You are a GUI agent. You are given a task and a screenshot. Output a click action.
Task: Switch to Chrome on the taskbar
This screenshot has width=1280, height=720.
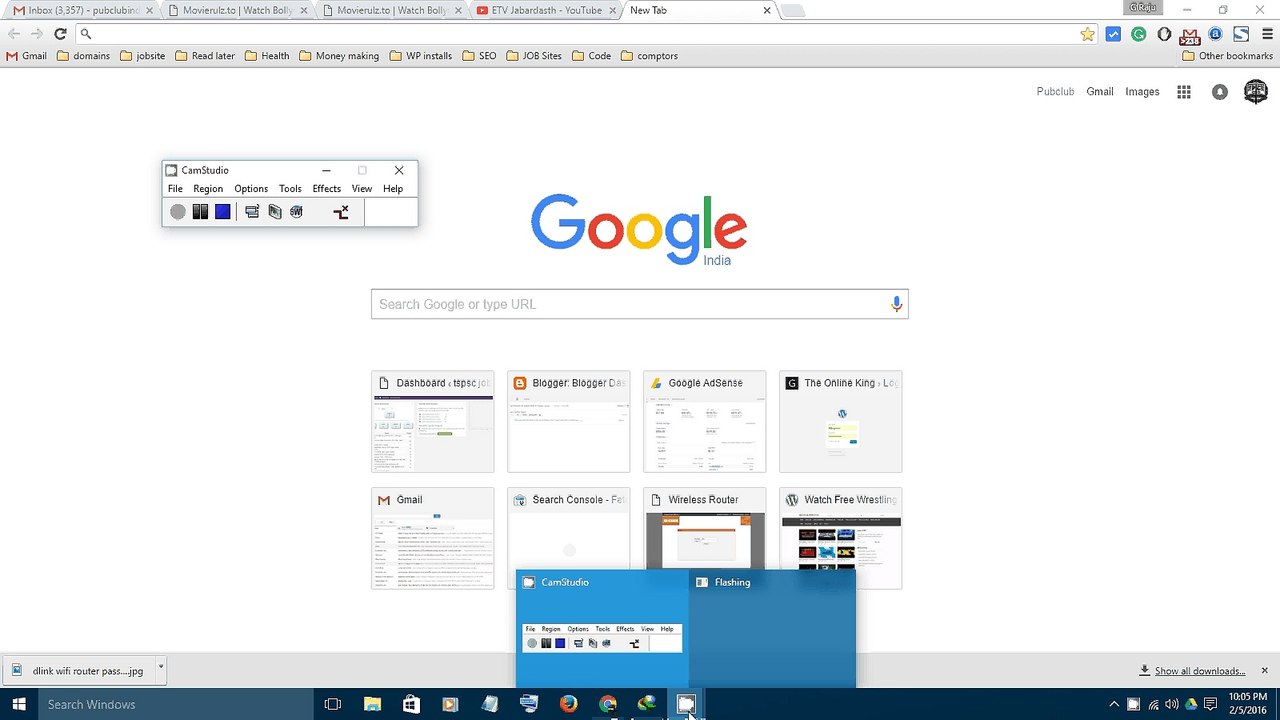608,704
